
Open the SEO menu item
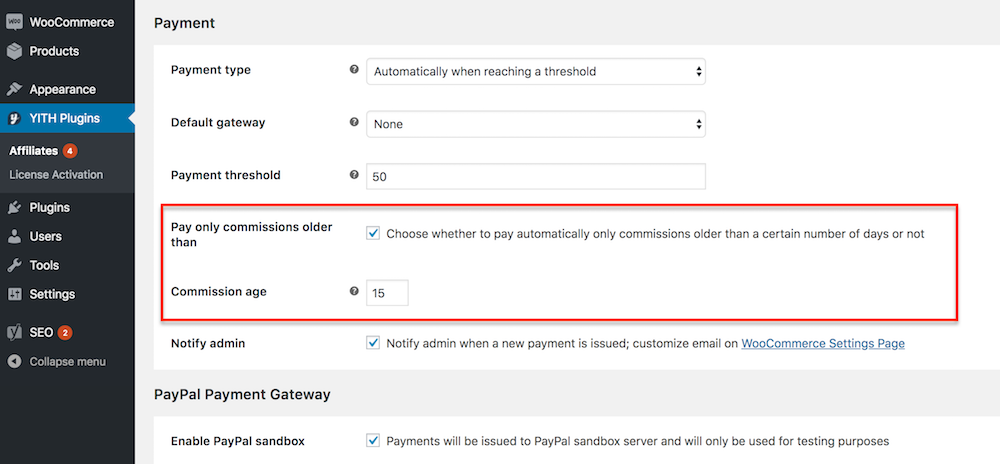pos(42,332)
